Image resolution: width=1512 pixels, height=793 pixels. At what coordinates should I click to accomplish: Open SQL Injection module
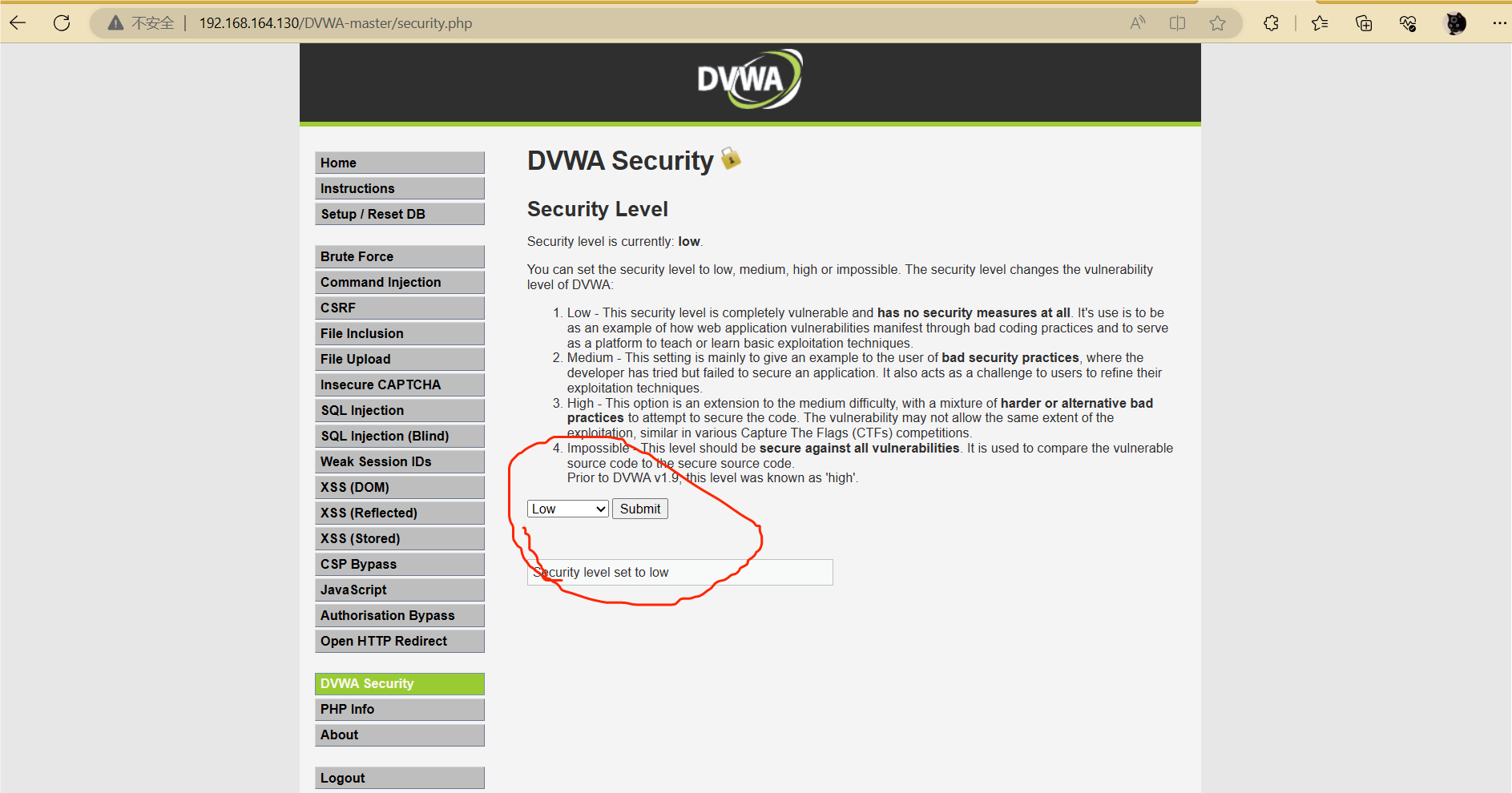[x=400, y=410]
